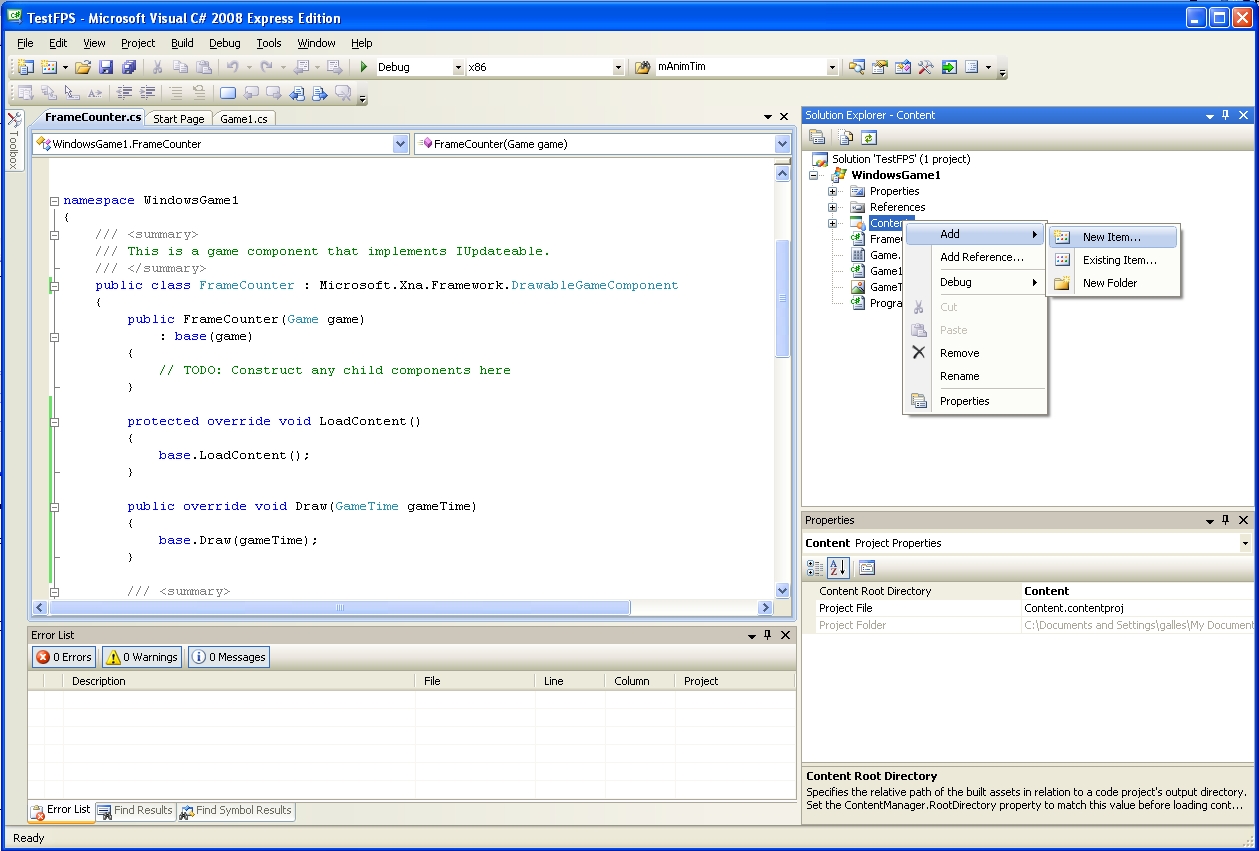The height and width of the screenshot is (851, 1259).
Task: Select Add Reference... in the context menu
Action: [975, 257]
